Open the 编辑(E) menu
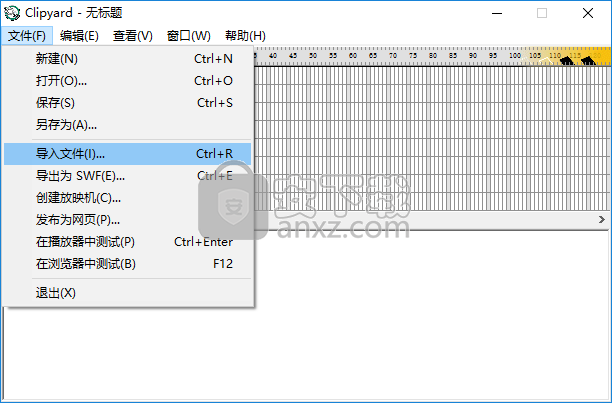This screenshot has width=612, height=403. coord(79,36)
